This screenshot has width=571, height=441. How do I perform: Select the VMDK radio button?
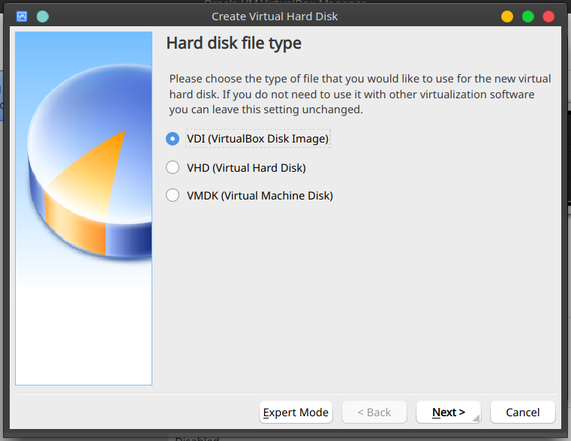(173, 195)
